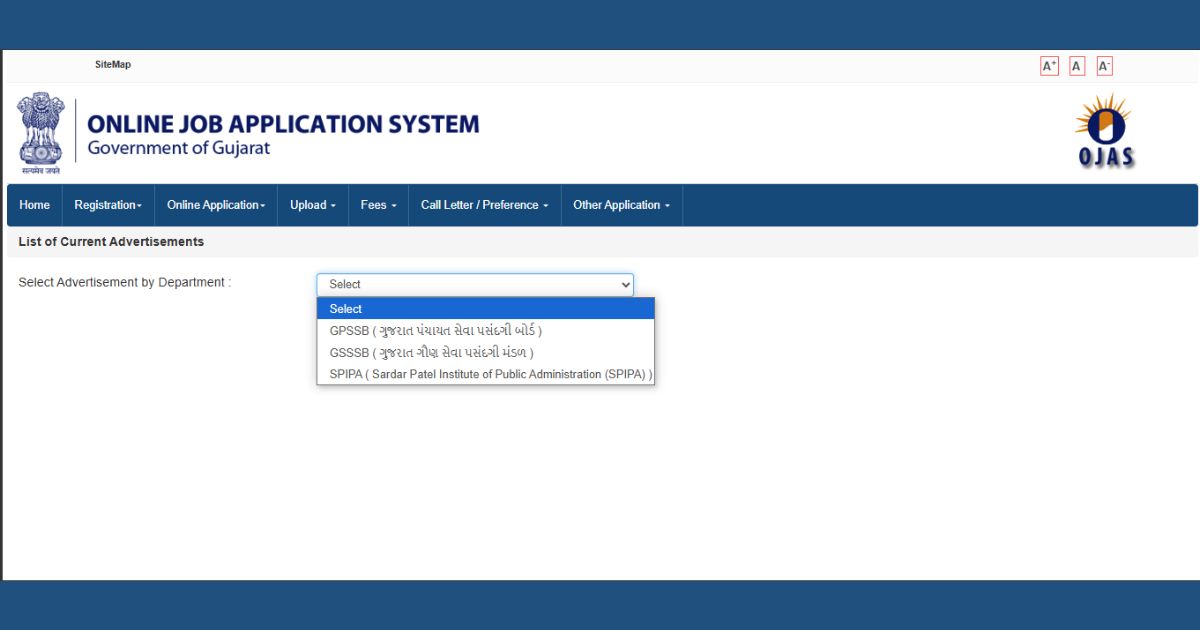Select GPSSB department option
Viewport: 1200px width, 630px height.
click(486, 330)
